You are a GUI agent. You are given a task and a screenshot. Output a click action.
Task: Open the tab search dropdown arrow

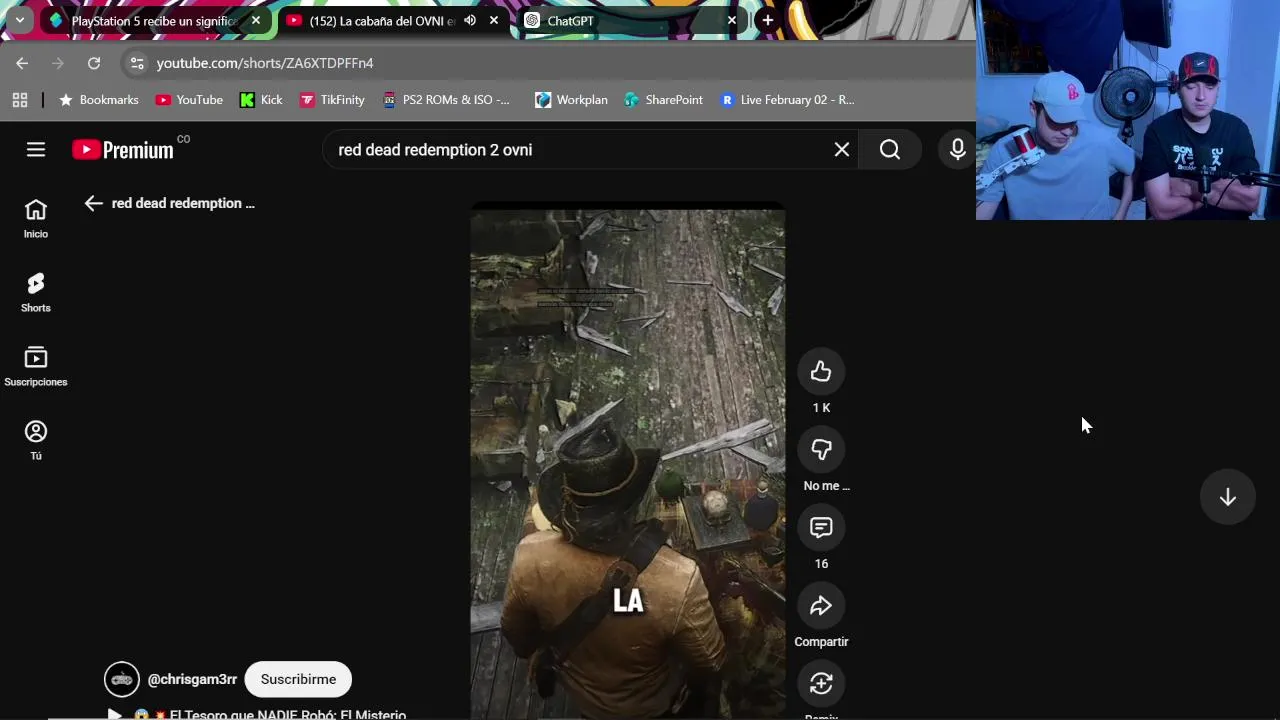[x=19, y=20]
